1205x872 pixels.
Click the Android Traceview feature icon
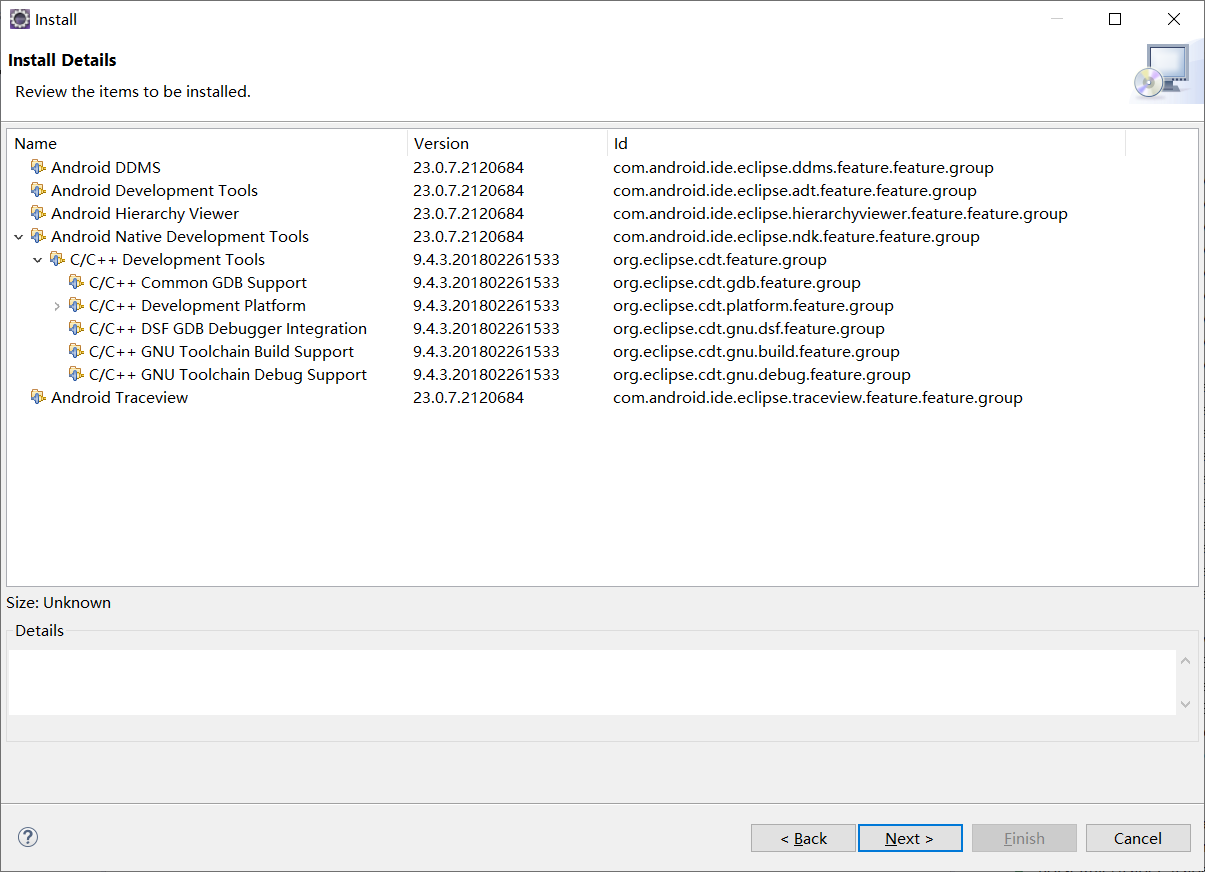click(x=38, y=397)
